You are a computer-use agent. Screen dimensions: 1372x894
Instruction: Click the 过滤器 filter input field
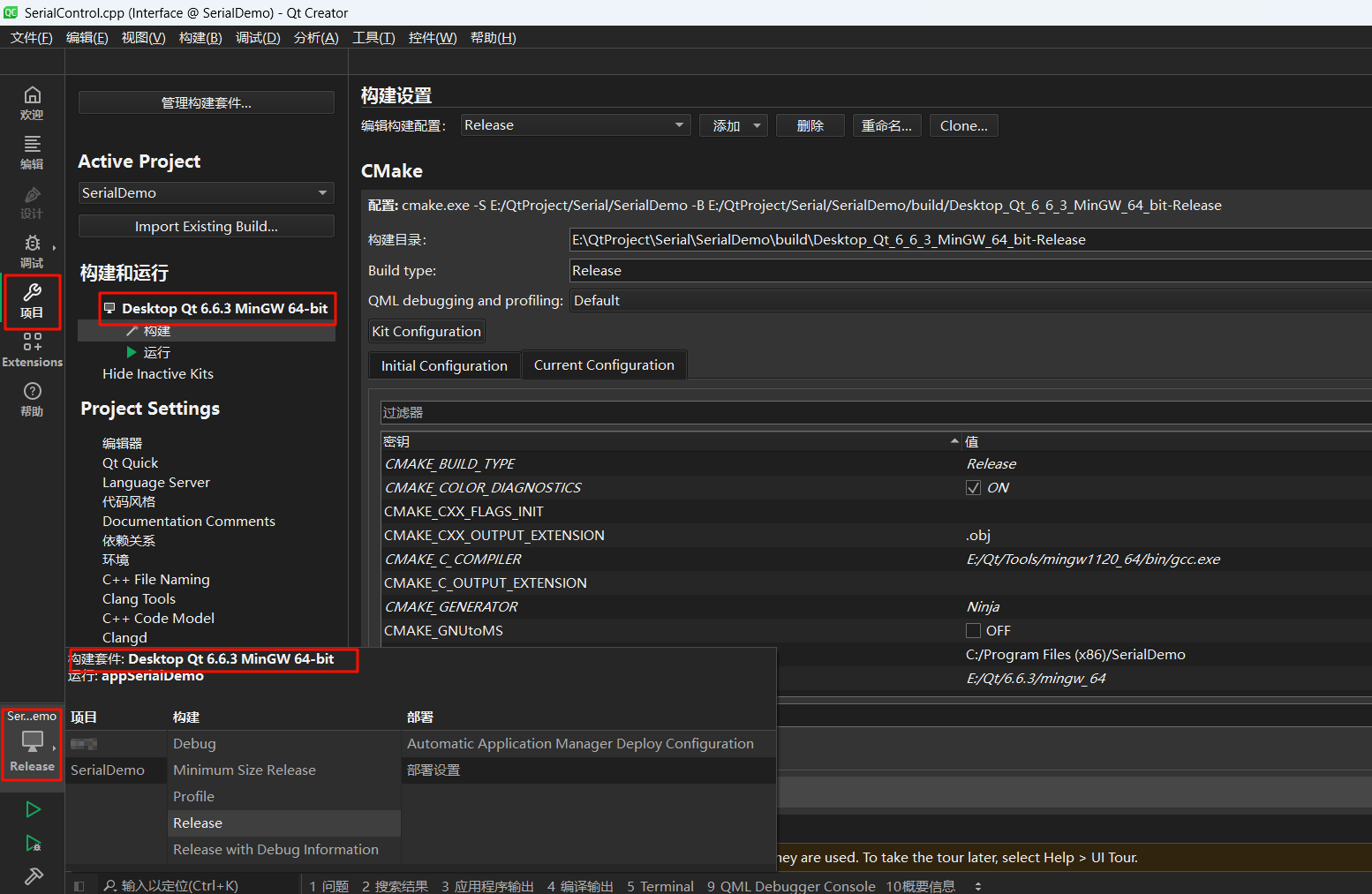[x=876, y=412]
